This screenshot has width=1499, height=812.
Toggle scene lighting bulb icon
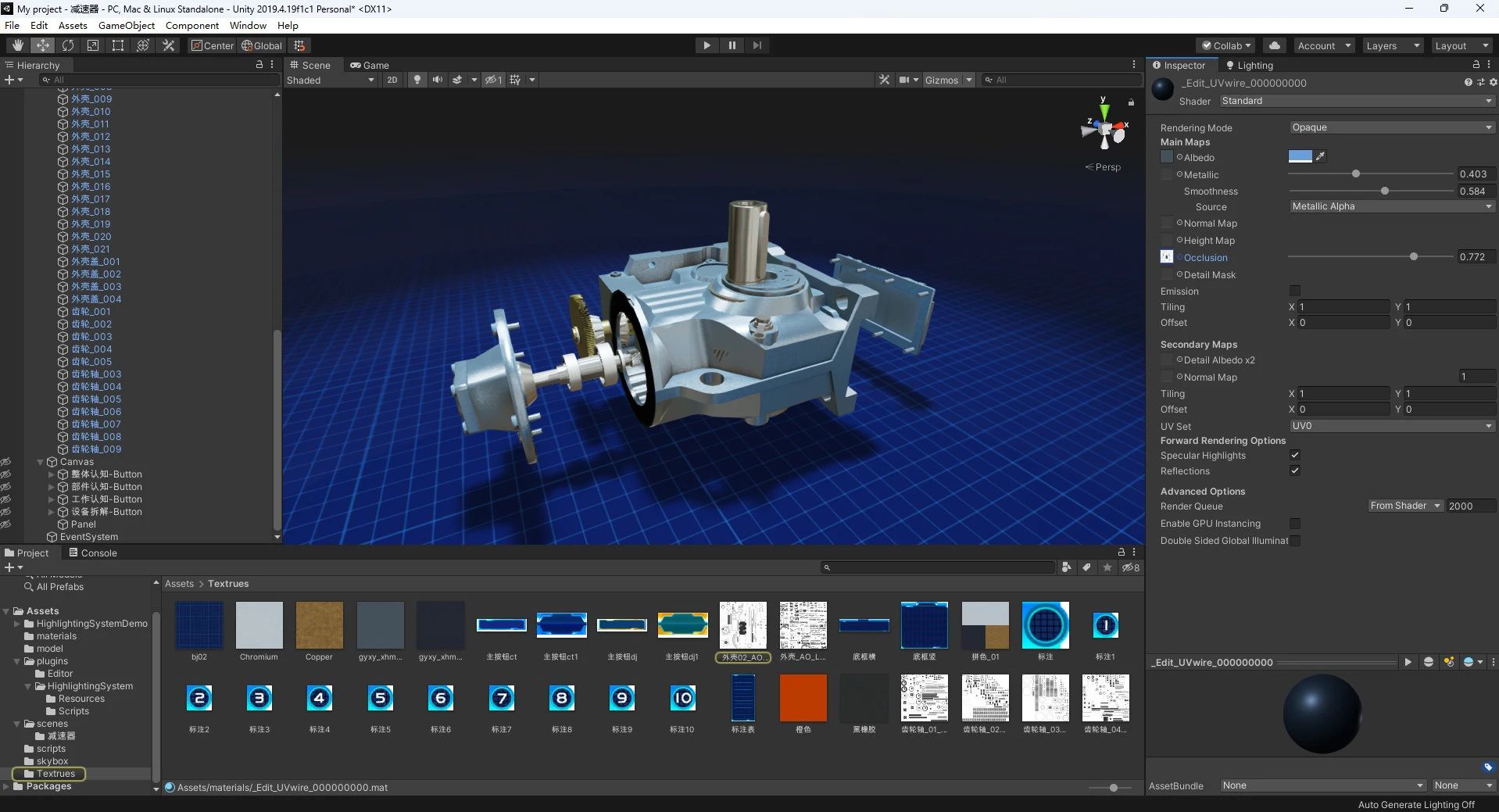[x=417, y=80]
